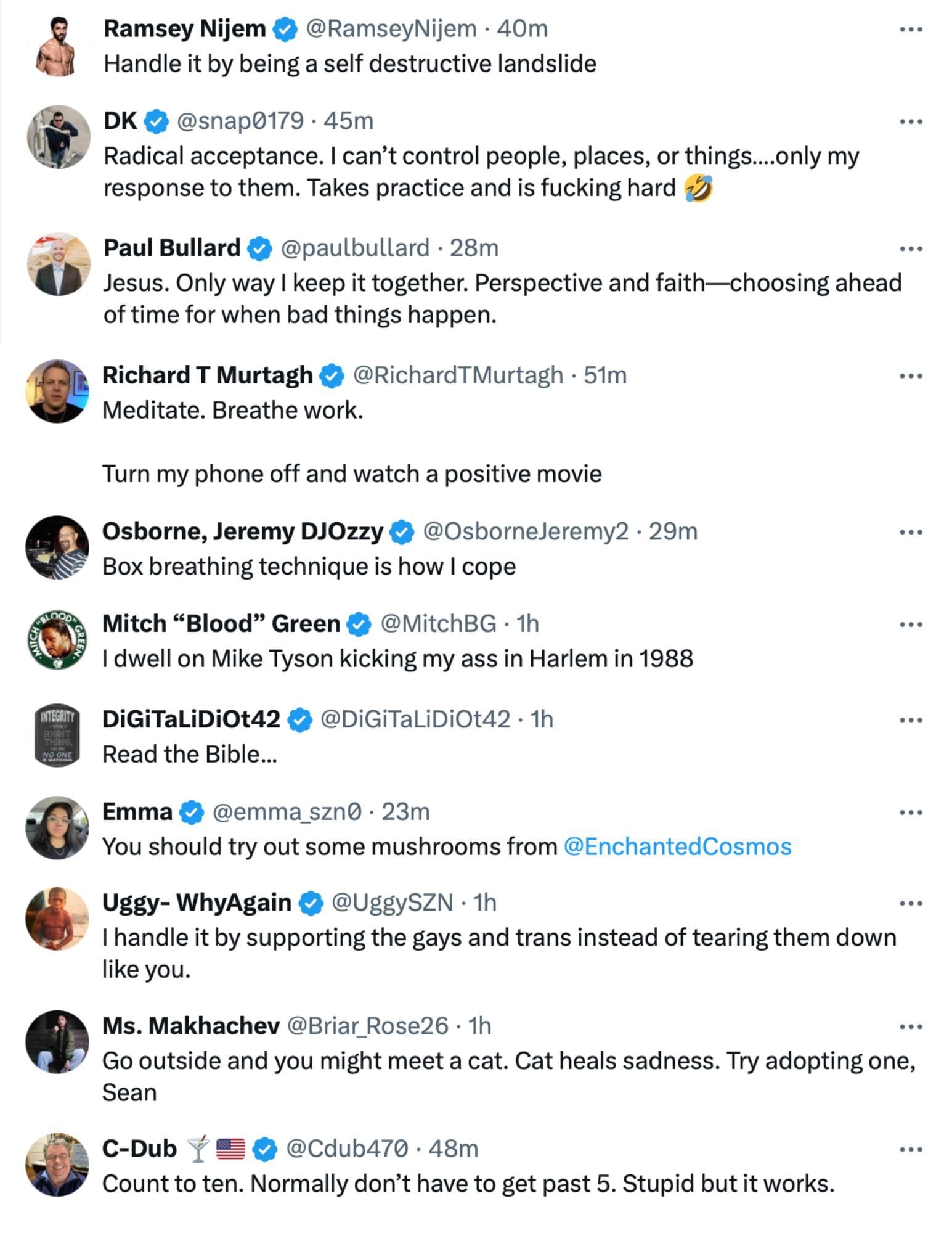
Task: Open more options on C-Dub's reply
Action: (911, 1149)
